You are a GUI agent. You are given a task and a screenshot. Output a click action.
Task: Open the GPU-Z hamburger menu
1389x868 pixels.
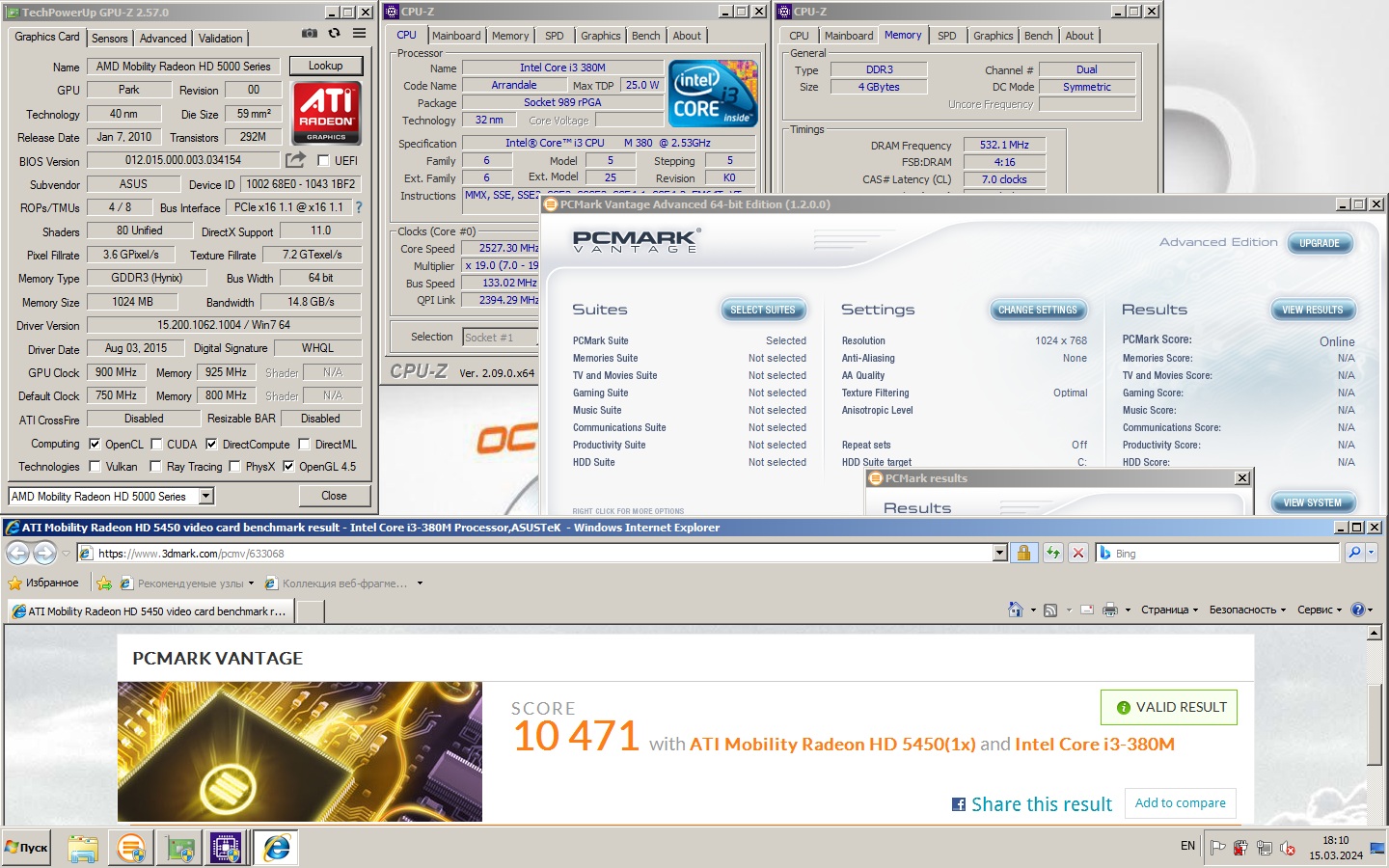coord(359,33)
